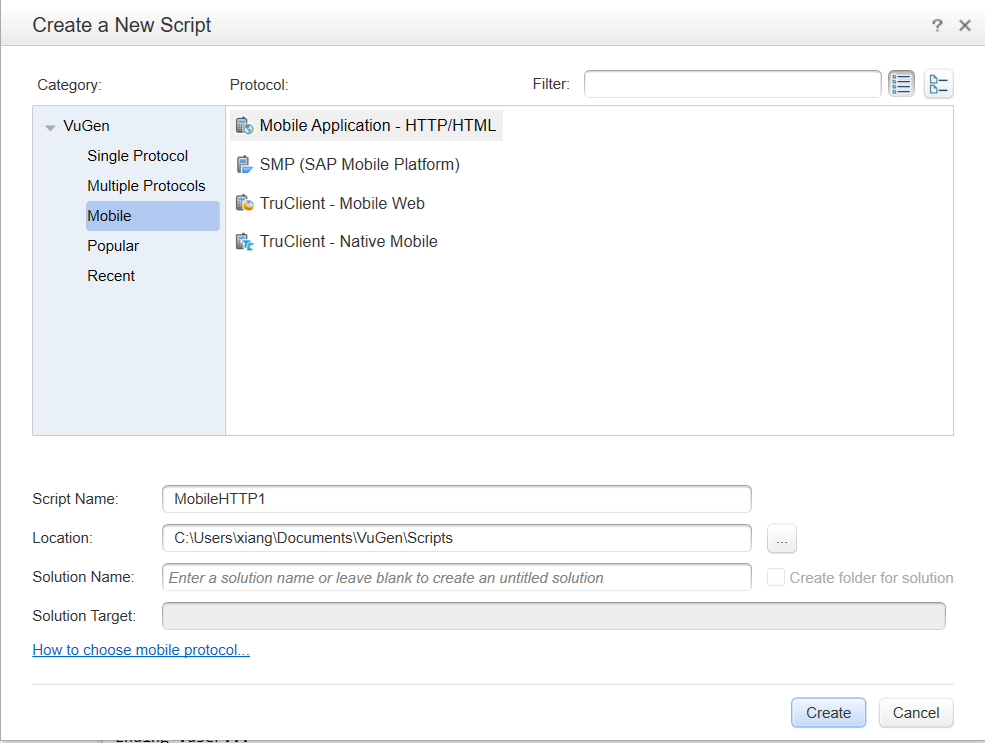This screenshot has width=985, height=743.
Task: Select Mobile Application - HTTP/HTML protocol text
Action: coord(378,126)
